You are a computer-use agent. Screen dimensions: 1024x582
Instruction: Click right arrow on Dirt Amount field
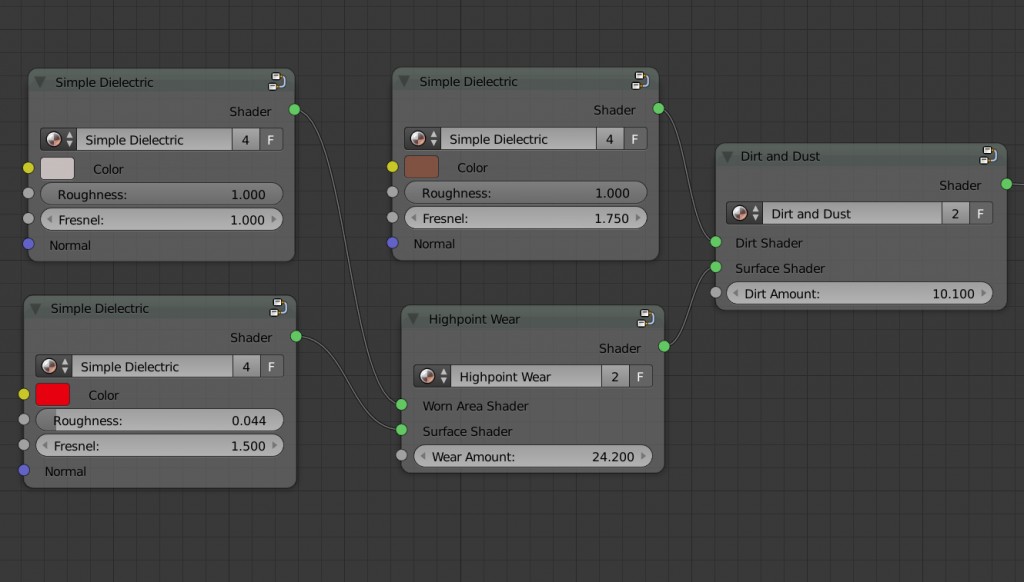tap(984, 294)
